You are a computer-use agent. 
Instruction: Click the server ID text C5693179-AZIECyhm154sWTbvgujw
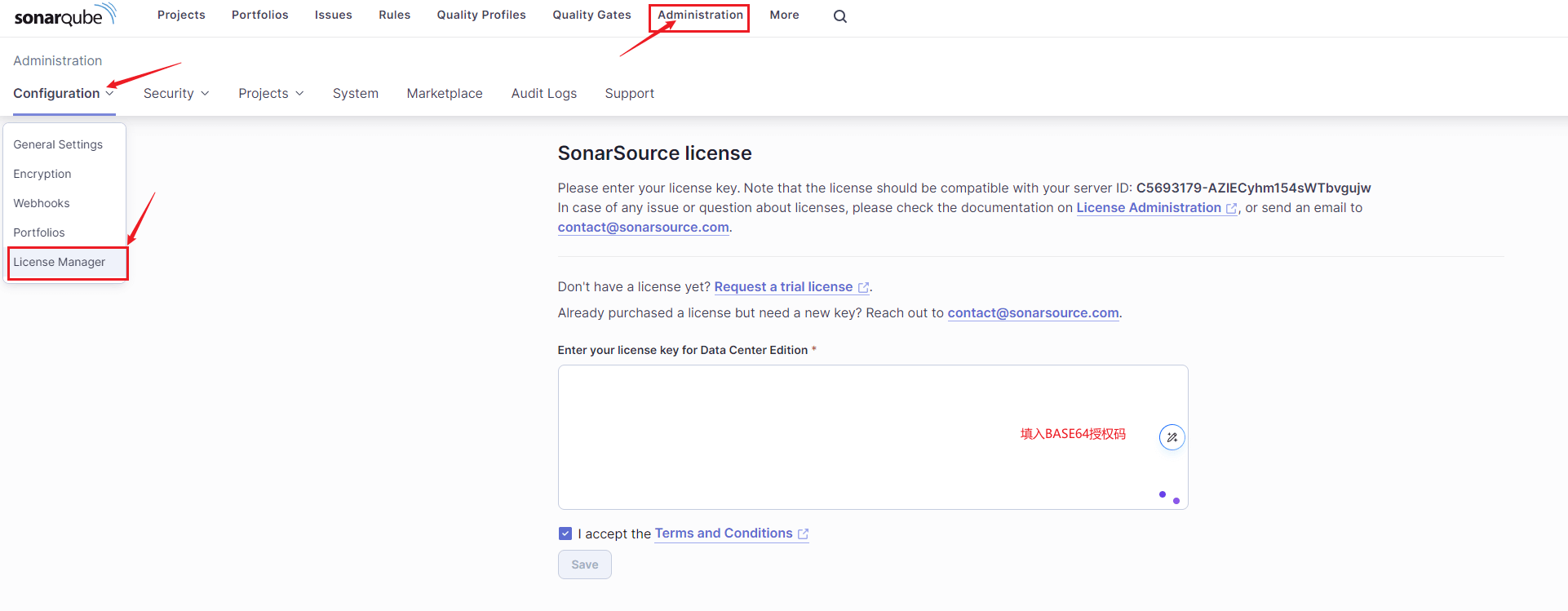tap(1253, 188)
